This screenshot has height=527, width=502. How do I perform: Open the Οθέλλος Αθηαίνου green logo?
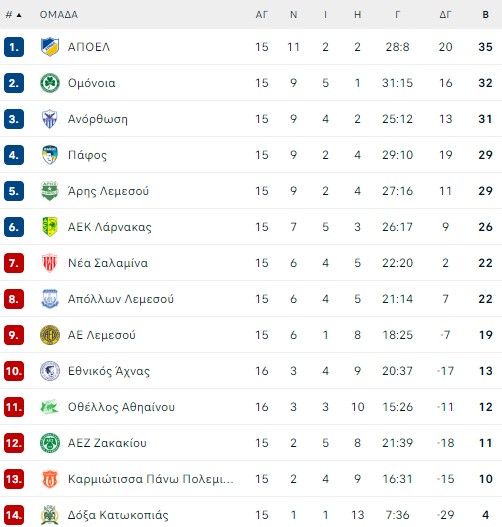pyautogui.click(x=50, y=407)
